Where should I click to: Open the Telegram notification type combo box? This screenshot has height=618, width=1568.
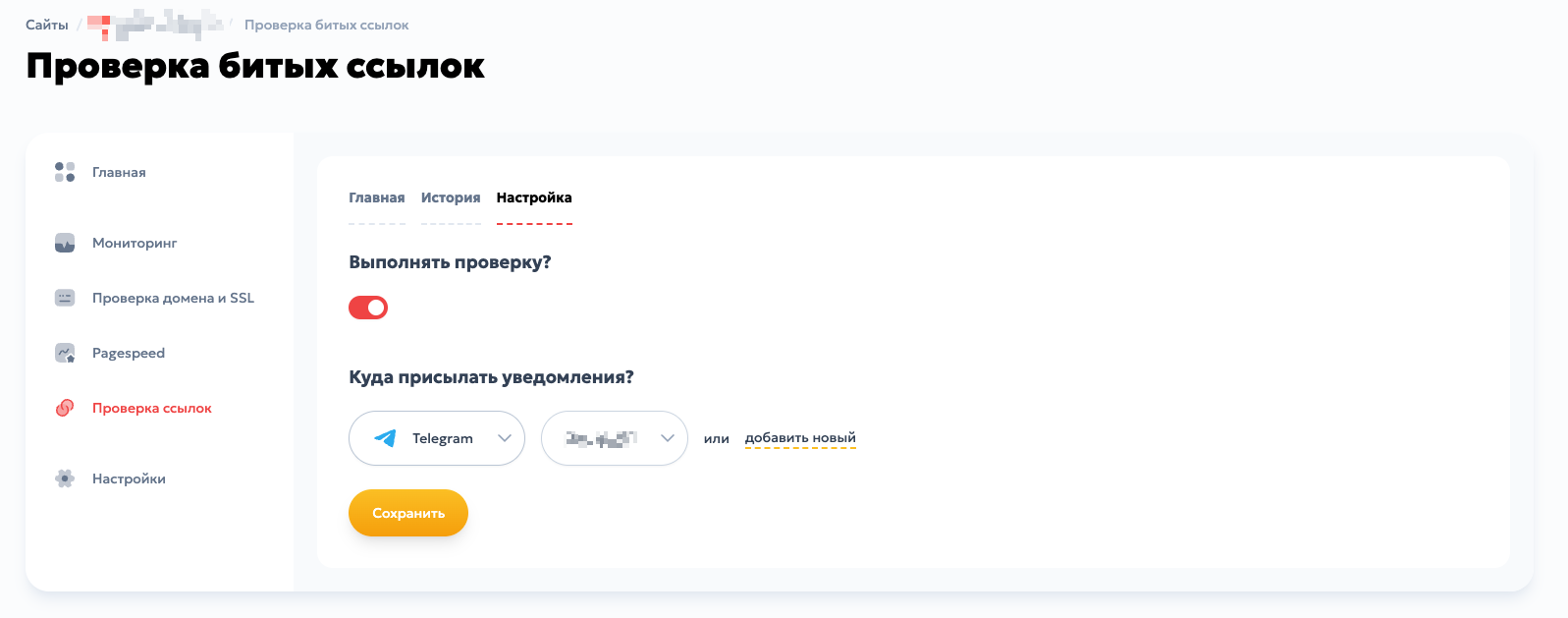point(437,438)
